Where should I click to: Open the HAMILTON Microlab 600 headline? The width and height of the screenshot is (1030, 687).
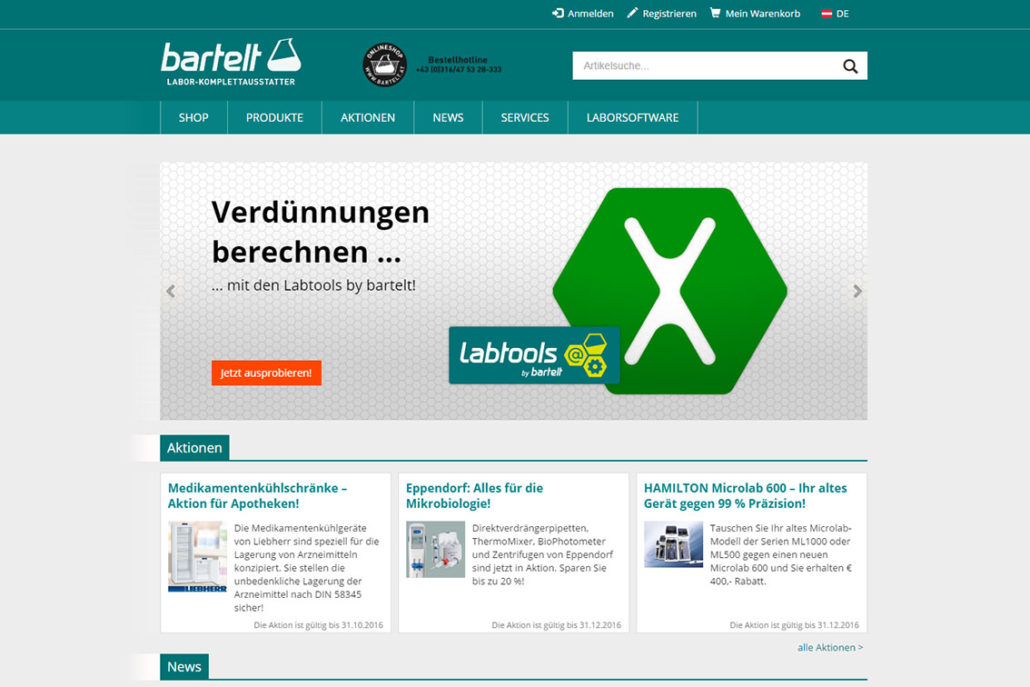745,496
